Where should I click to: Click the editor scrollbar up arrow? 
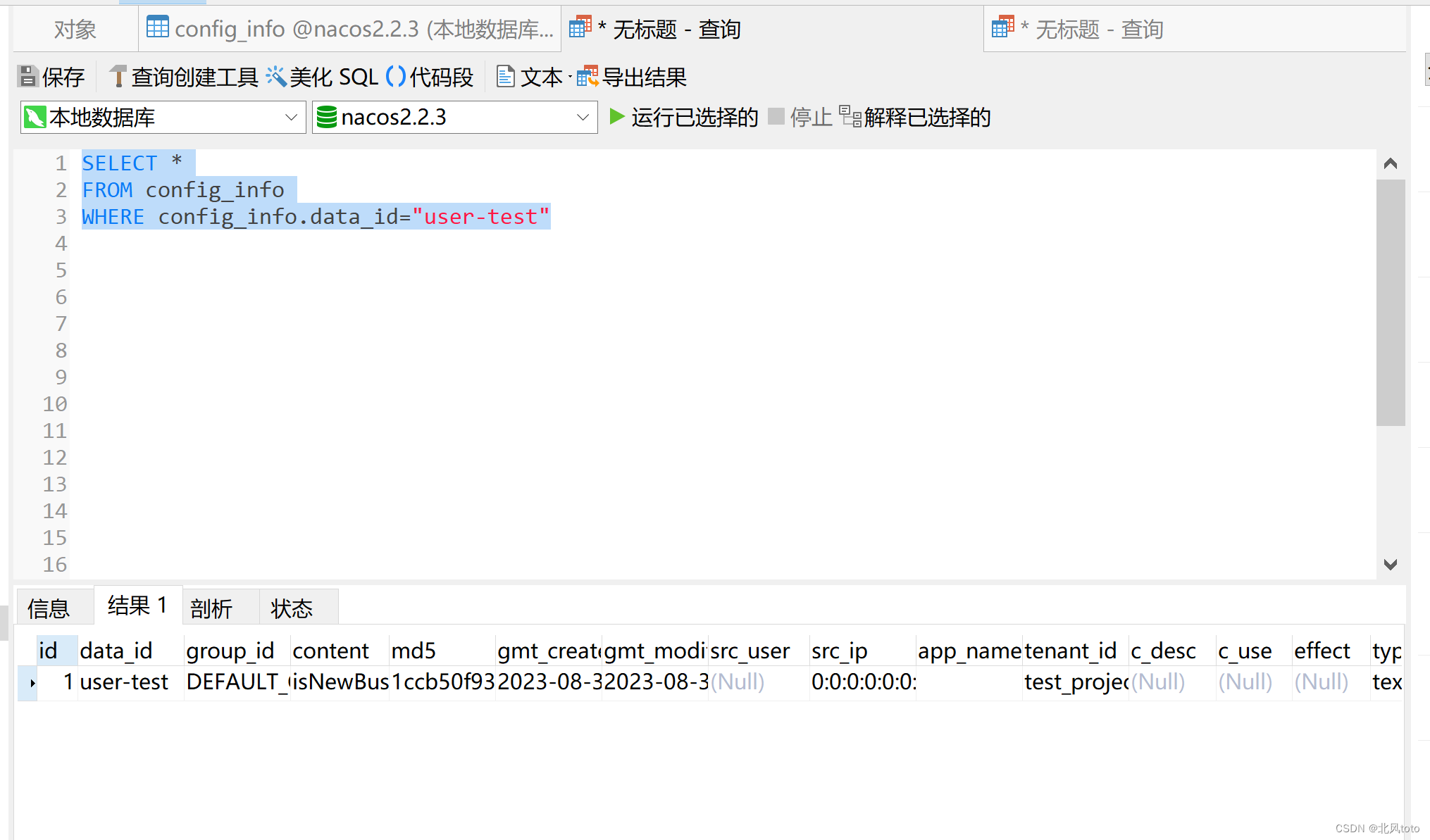click(1391, 164)
